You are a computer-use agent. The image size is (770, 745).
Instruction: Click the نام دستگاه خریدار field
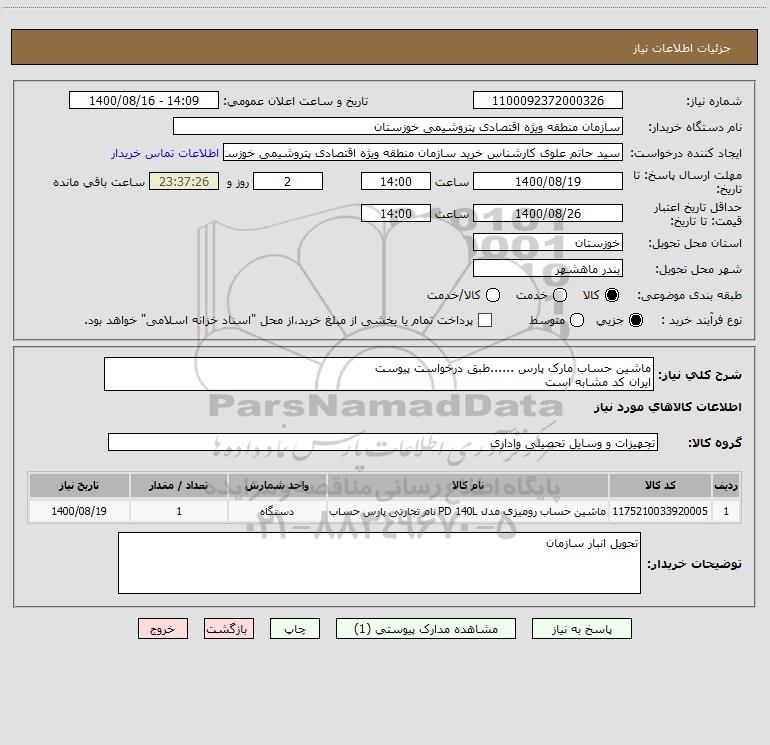tap(398, 126)
